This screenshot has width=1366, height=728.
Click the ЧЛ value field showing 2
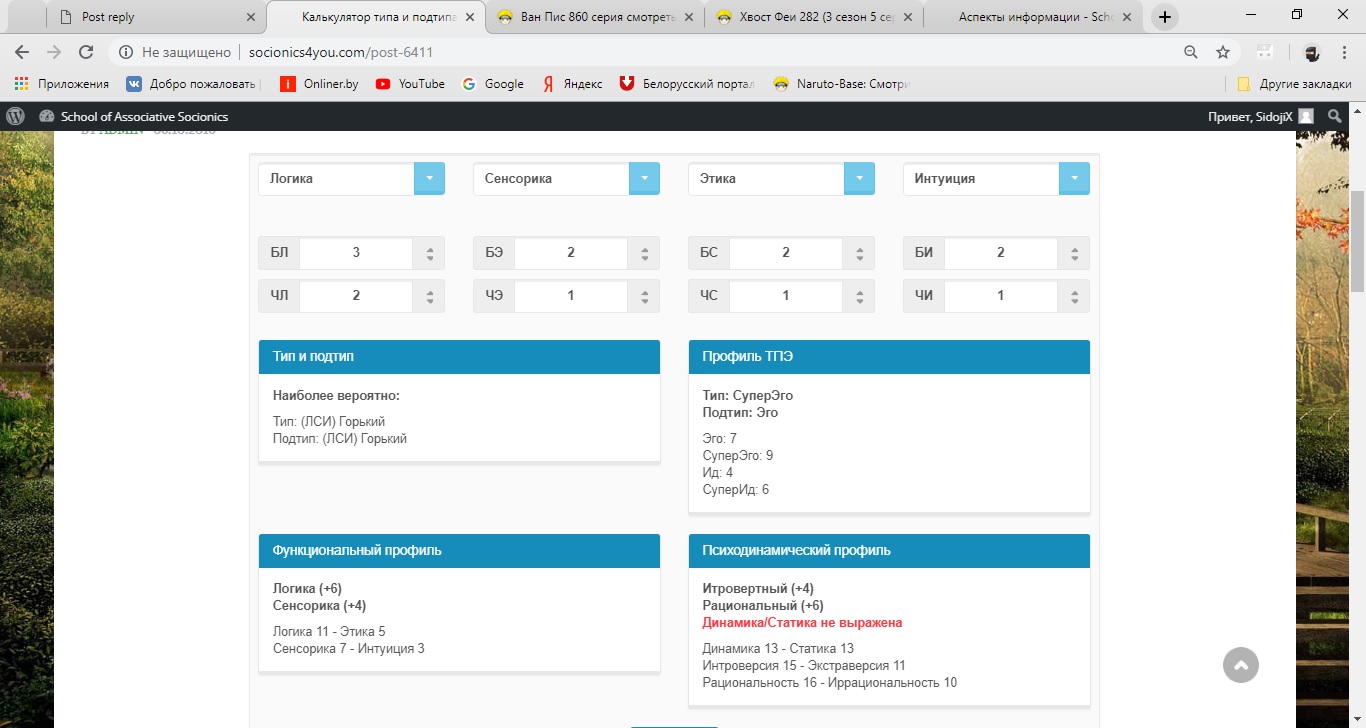(x=356, y=296)
